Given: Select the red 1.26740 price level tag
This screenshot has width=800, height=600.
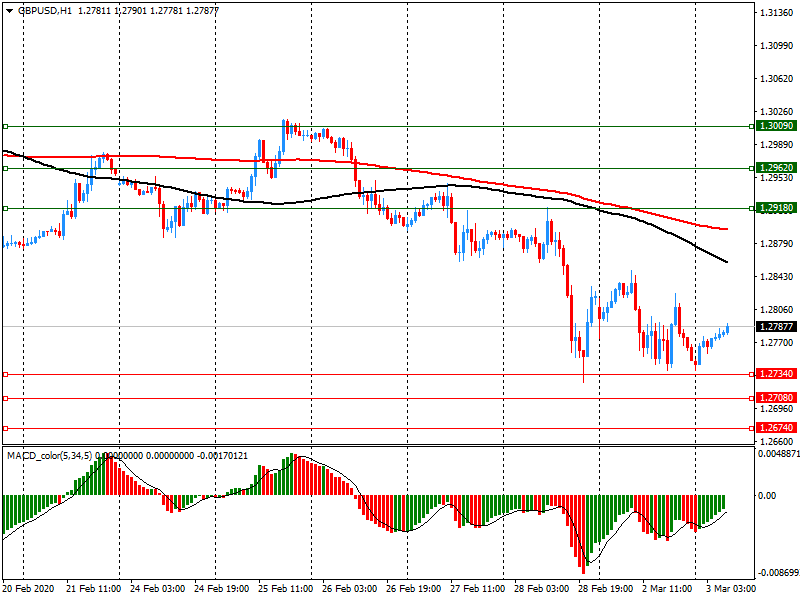Looking at the screenshot, I should [776, 428].
